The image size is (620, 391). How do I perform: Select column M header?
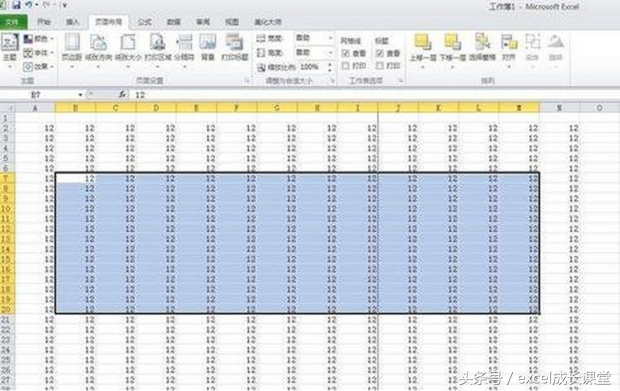(x=519, y=108)
